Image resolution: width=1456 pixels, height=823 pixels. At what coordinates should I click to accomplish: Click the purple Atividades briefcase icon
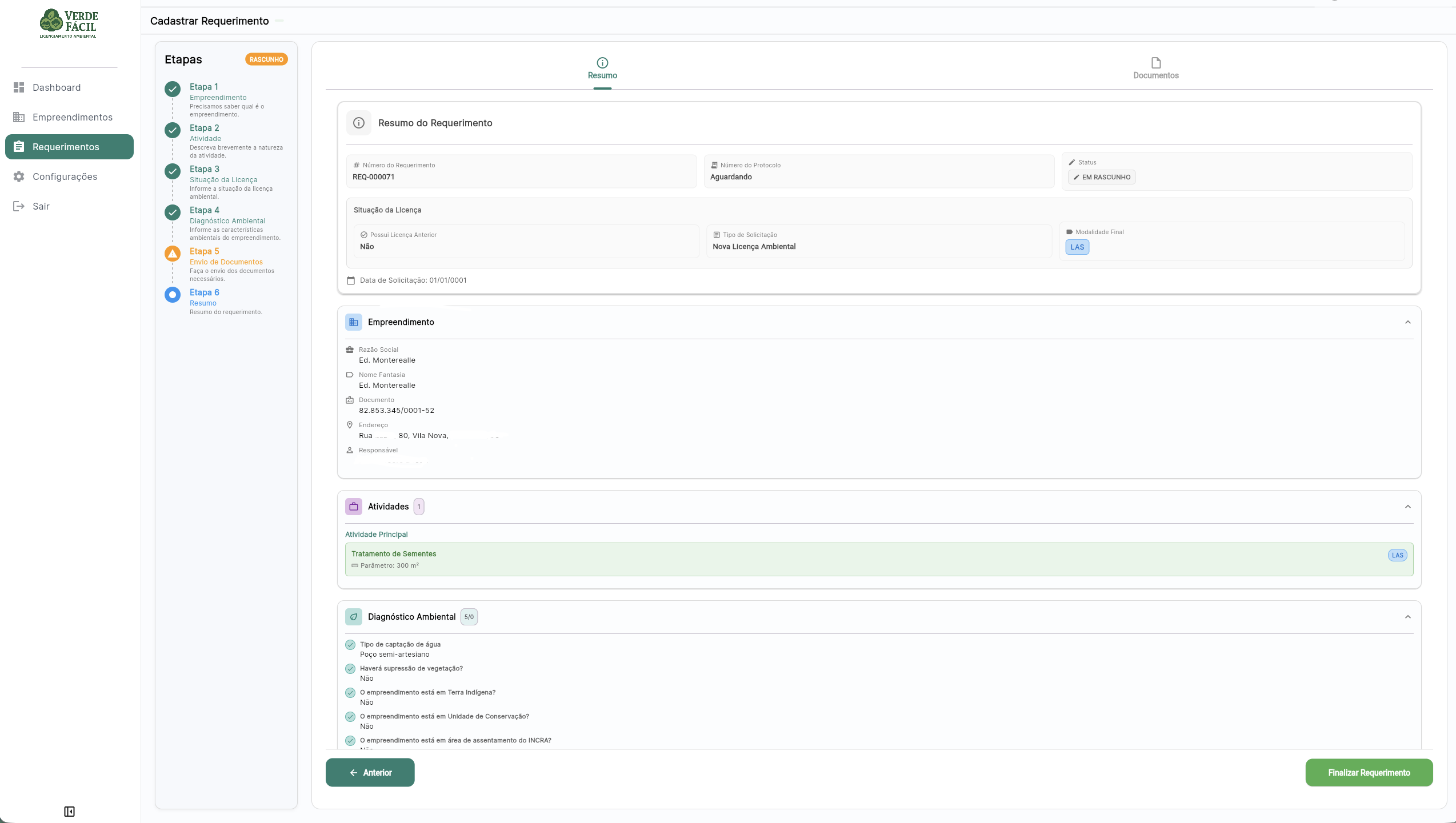point(354,507)
